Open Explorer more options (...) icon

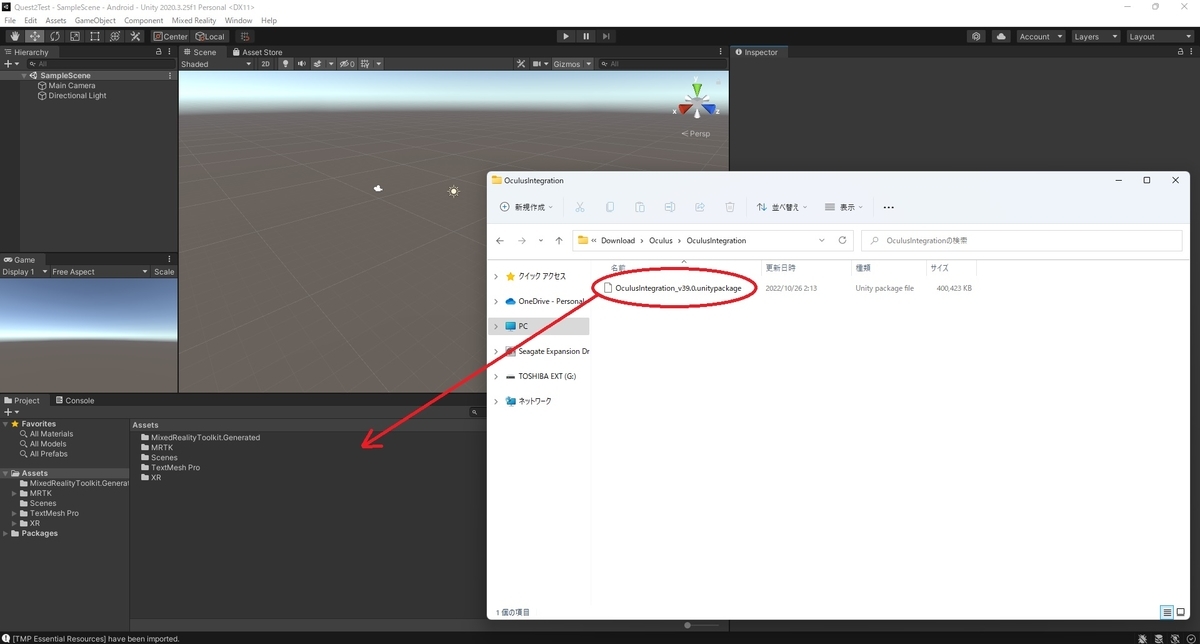click(x=889, y=207)
